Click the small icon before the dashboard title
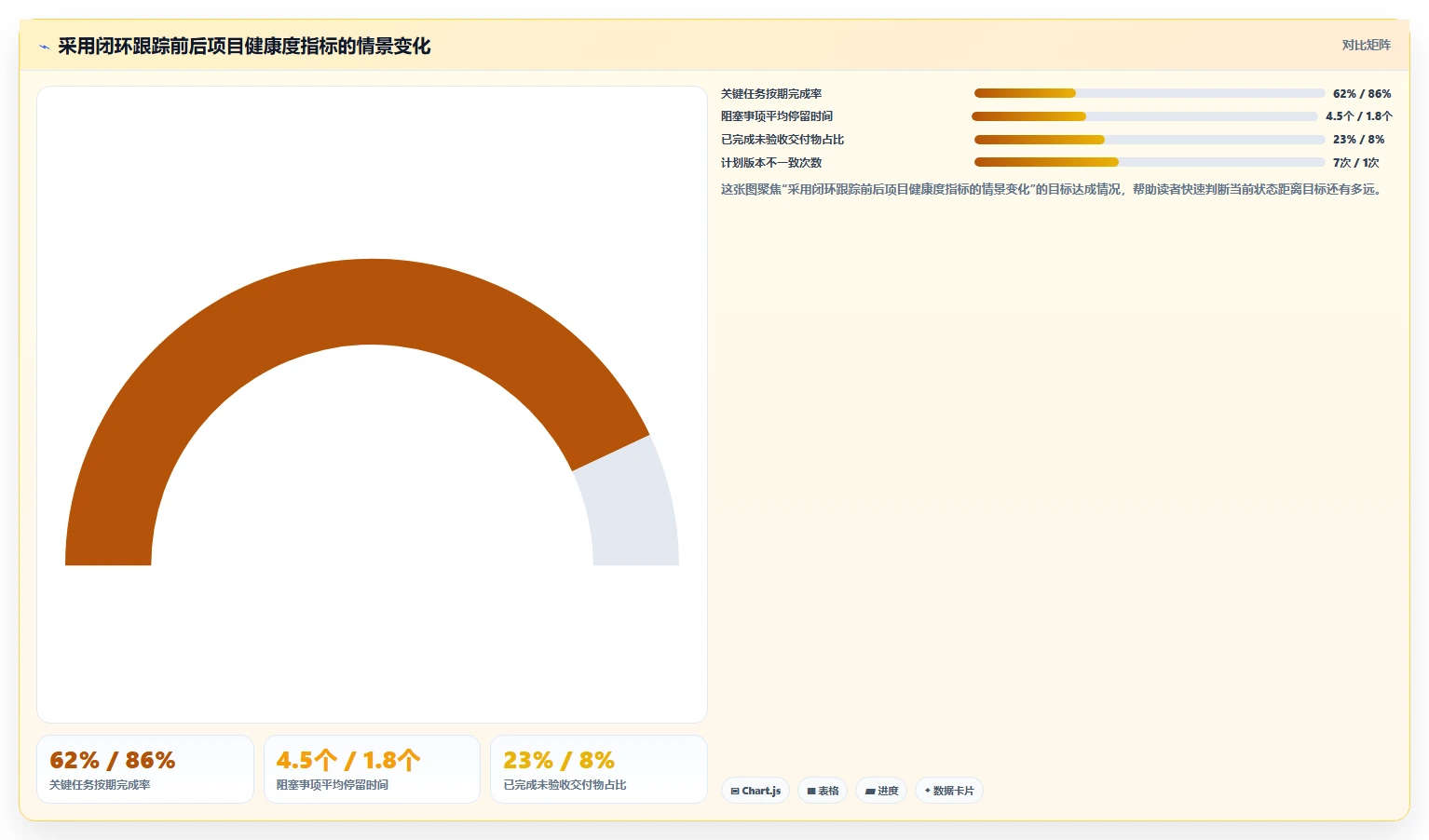The height and width of the screenshot is (840, 1429). pos(44,47)
